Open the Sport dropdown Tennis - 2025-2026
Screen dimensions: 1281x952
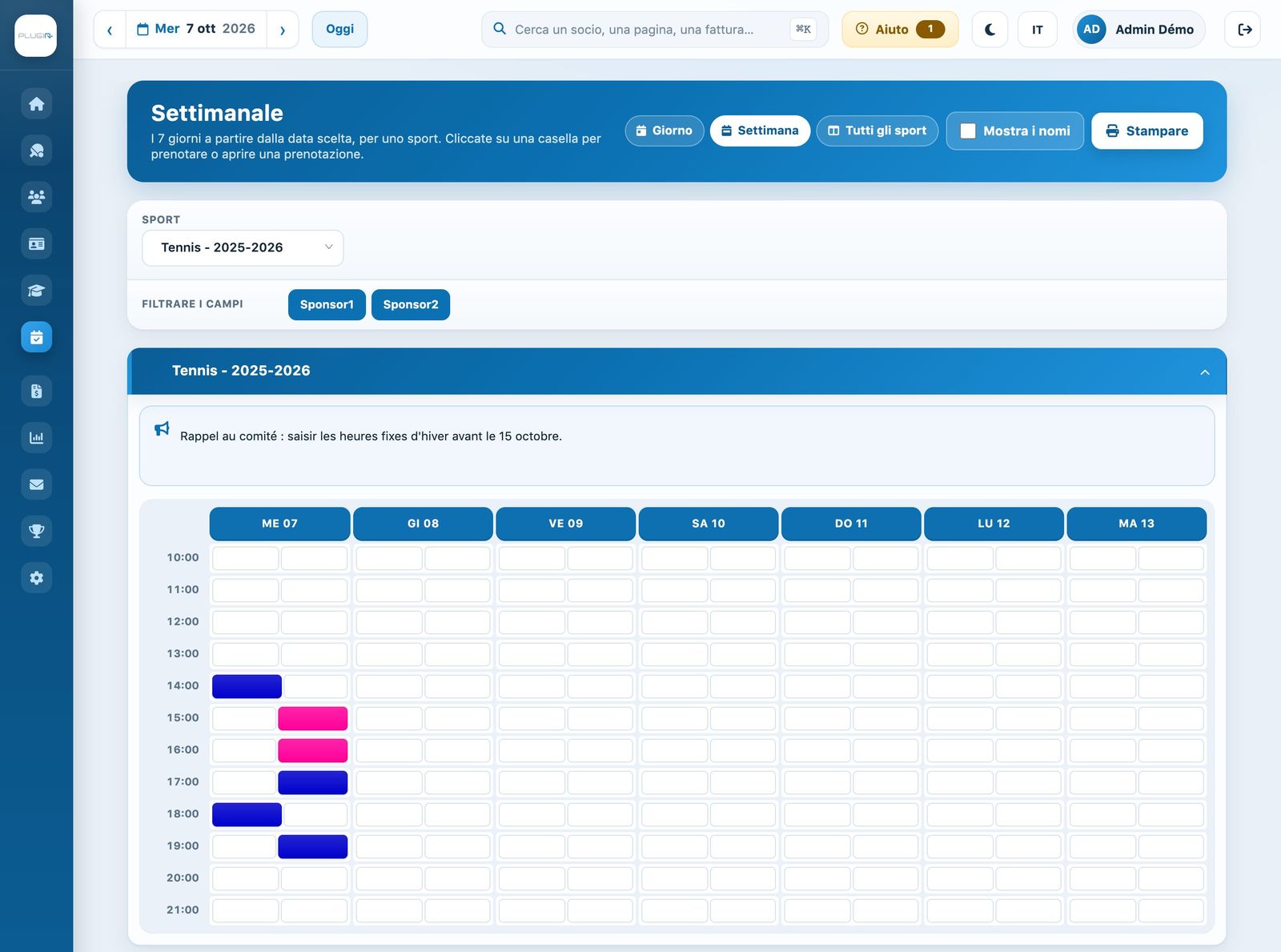click(243, 248)
